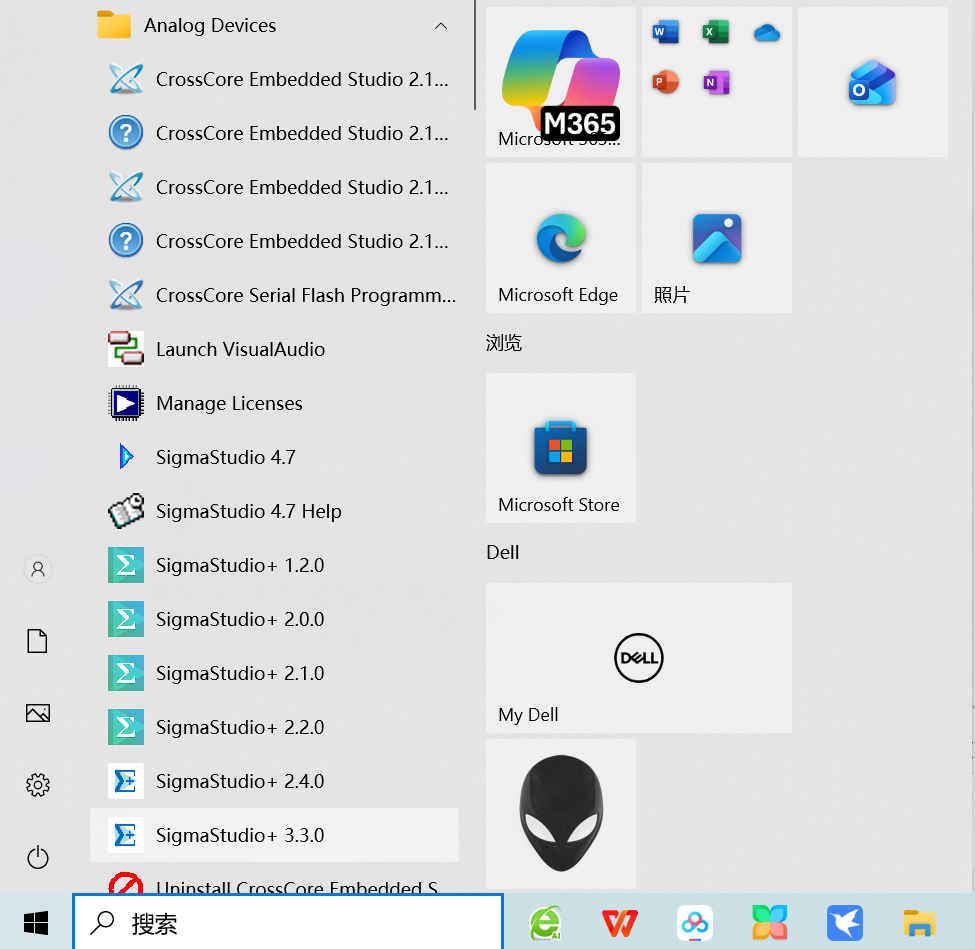This screenshot has height=949, width=975.
Task: Click the SigmaStudio+ 1.2.0 sigma icon
Action: [126, 565]
